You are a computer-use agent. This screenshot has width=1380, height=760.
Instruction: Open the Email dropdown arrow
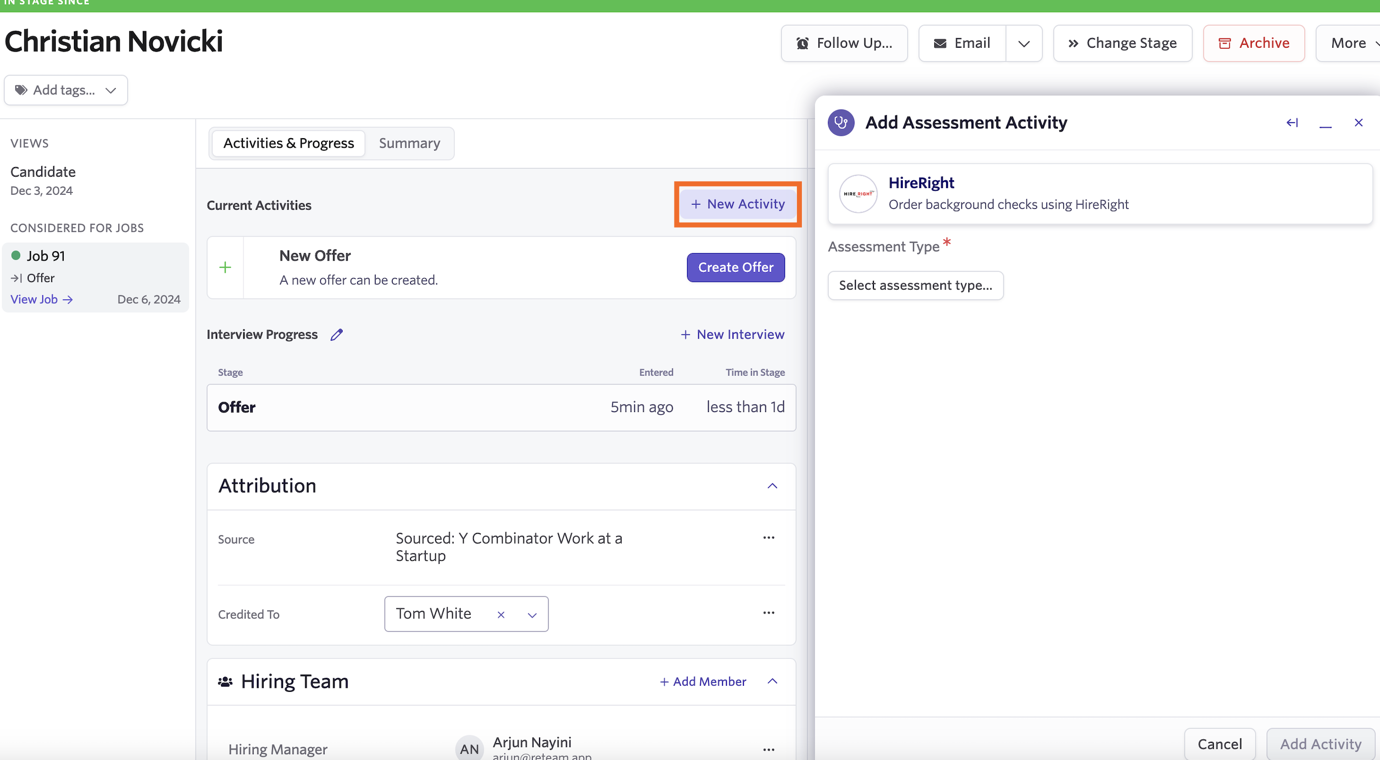coord(1023,43)
